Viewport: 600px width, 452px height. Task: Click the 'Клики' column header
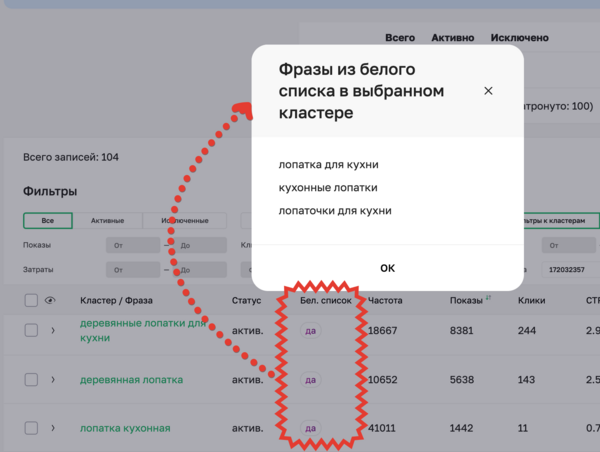(x=532, y=300)
